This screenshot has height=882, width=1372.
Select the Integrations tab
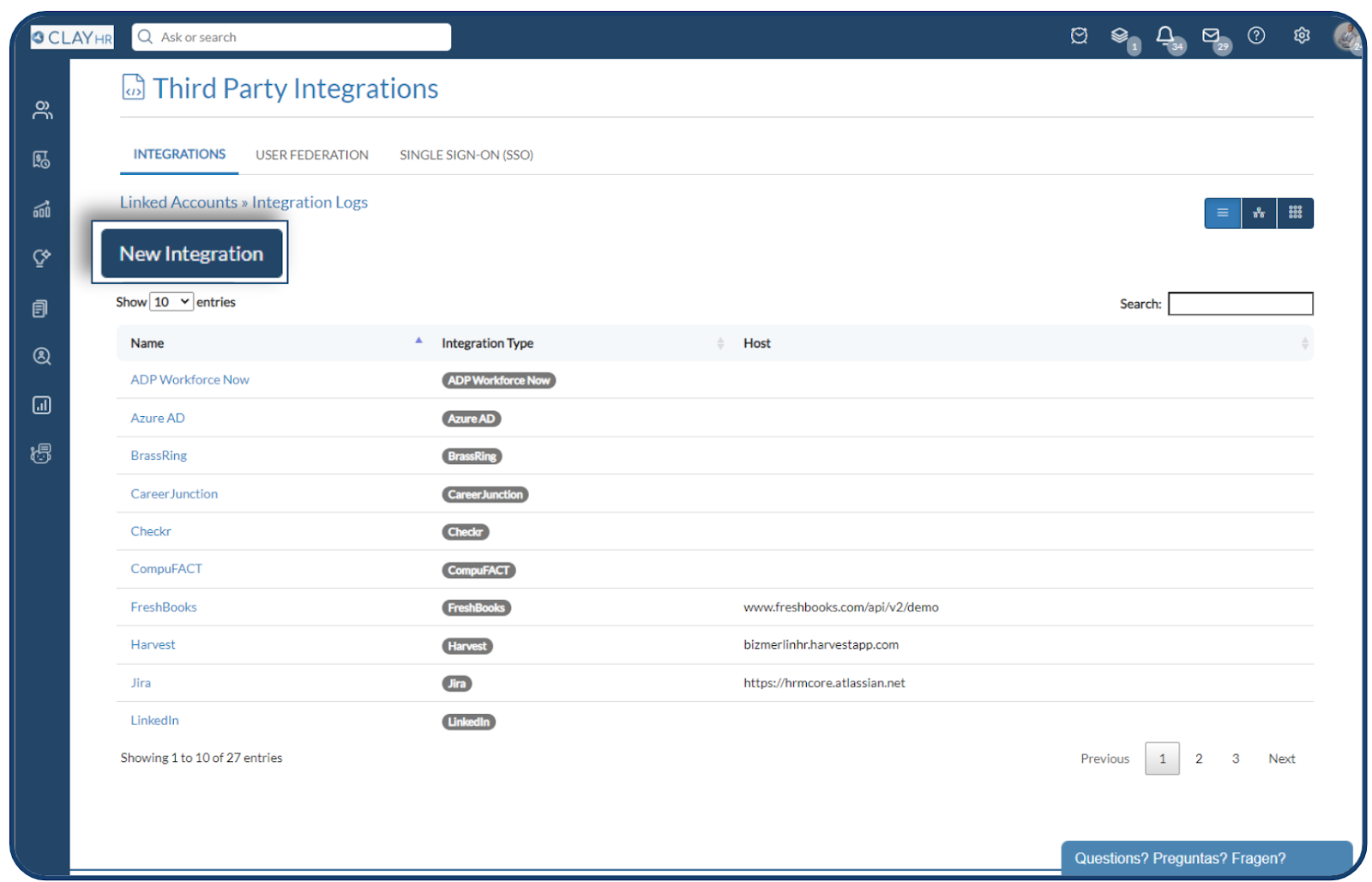179,154
